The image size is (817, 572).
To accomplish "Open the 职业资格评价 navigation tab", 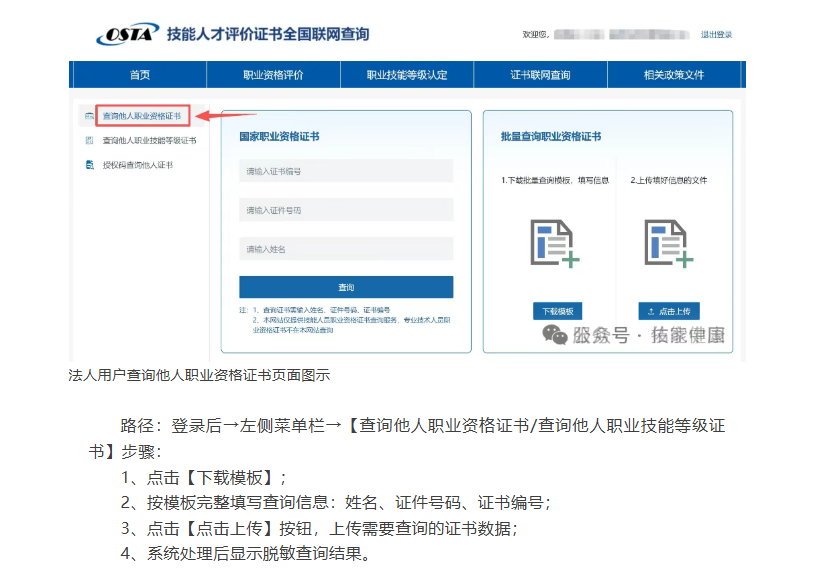I will pyautogui.click(x=273, y=75).
